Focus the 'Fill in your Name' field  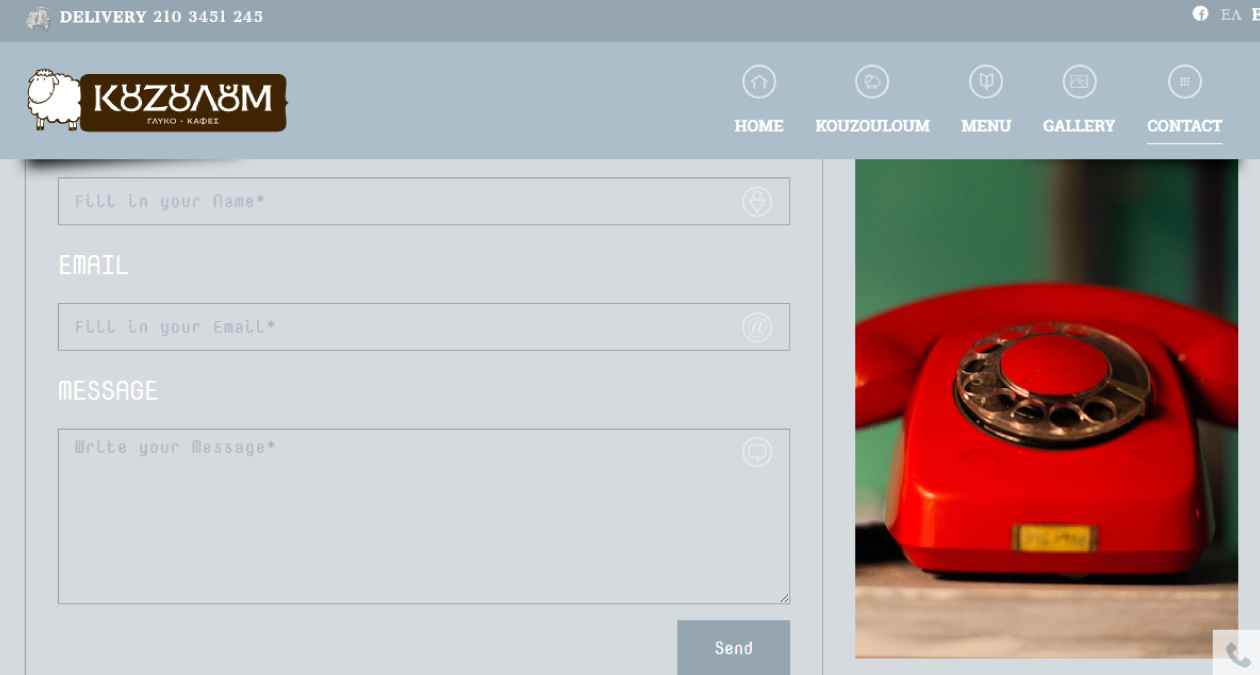click(x=400, y=201)
